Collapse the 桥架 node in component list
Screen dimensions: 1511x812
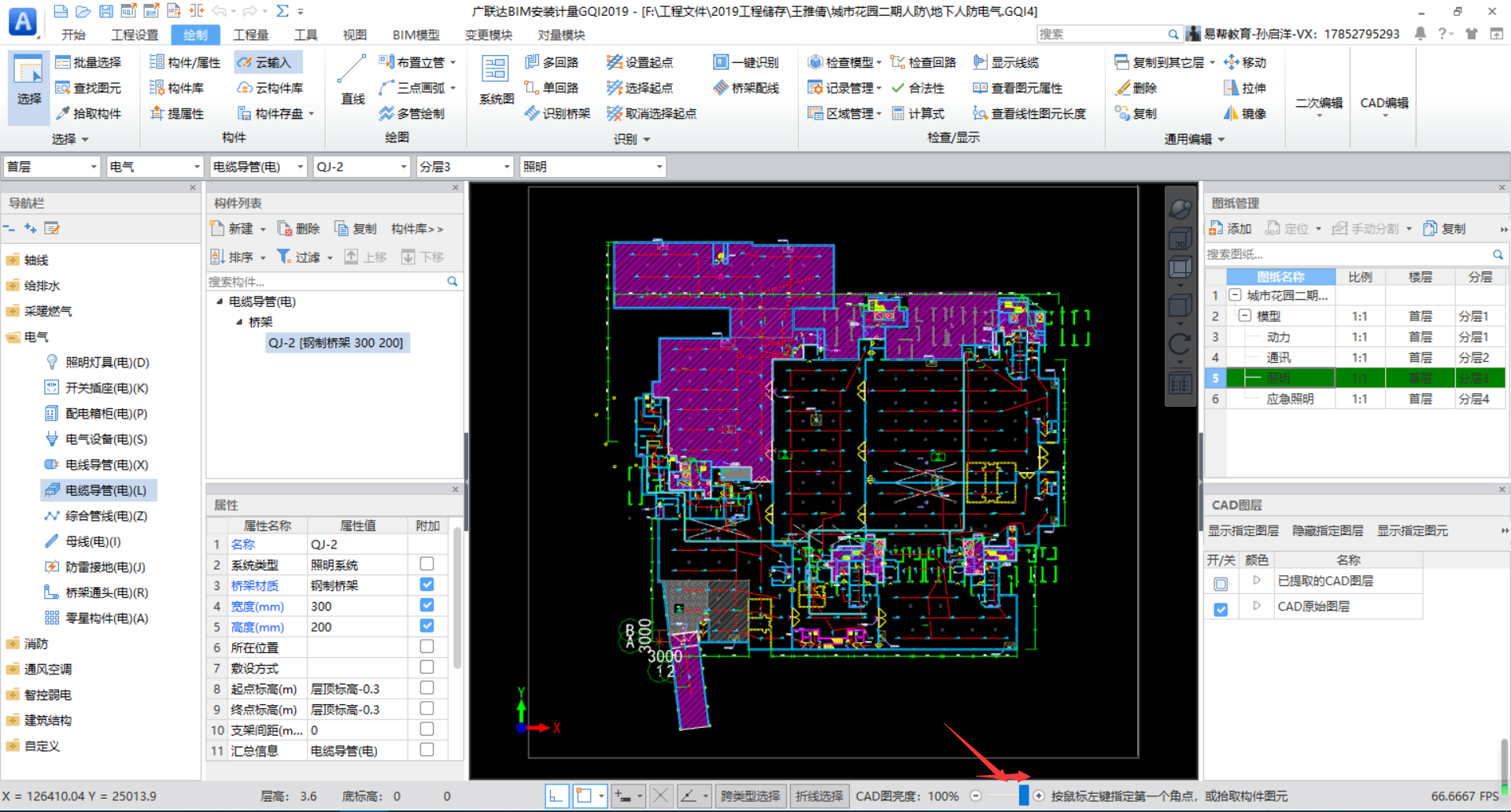pyautogui.click(x=239, y=322)
